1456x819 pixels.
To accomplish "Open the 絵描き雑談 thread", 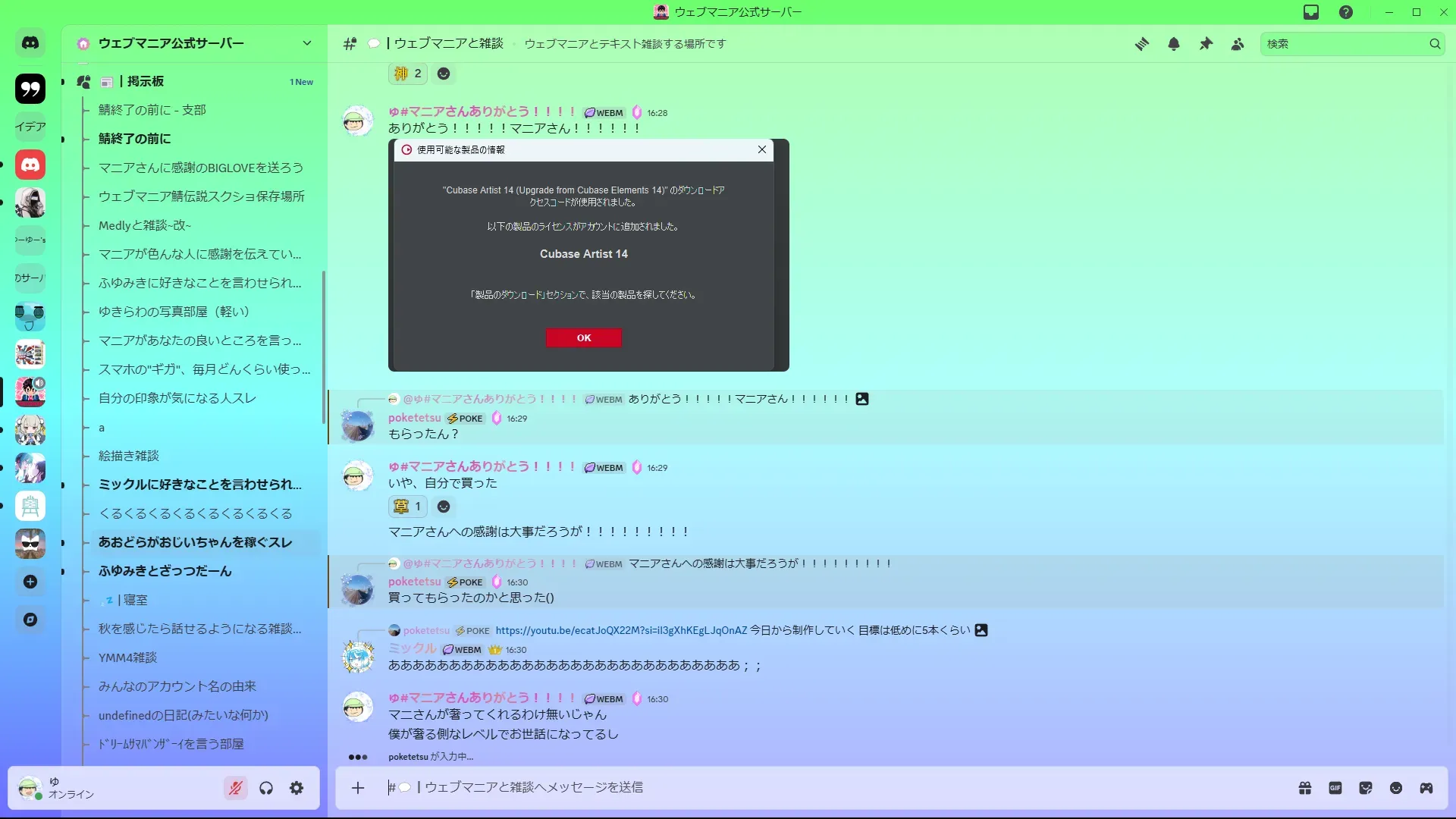I will pyautogui.click(x=129, y=456).
